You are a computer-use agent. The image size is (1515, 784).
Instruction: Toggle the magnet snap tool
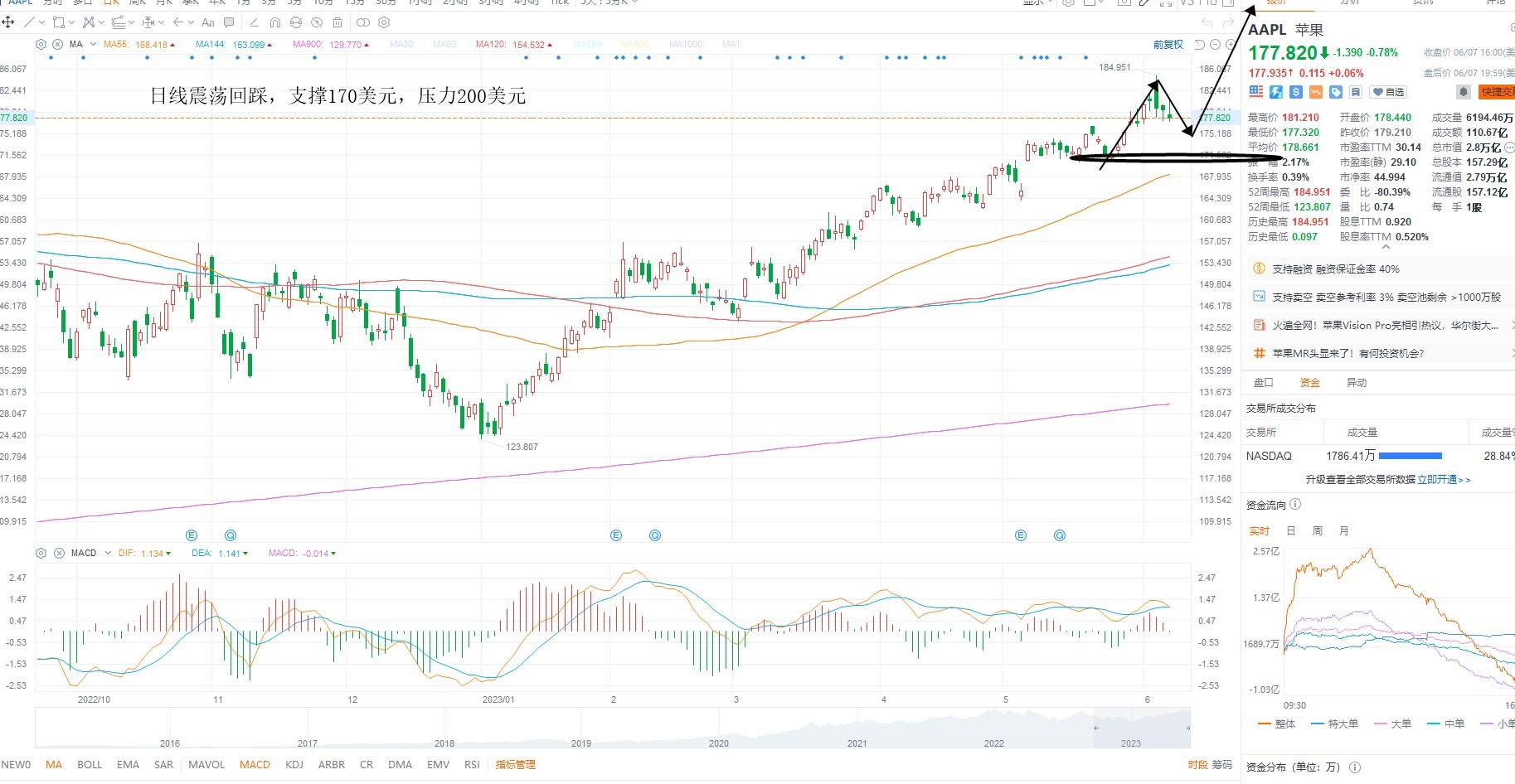coord(275,22)
